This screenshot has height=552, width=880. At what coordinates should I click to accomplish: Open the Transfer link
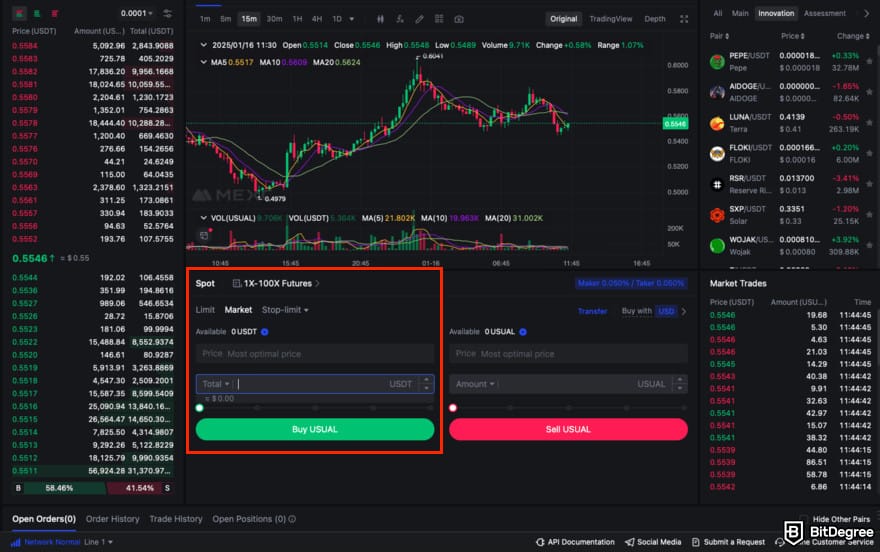[x=592, y=311]
